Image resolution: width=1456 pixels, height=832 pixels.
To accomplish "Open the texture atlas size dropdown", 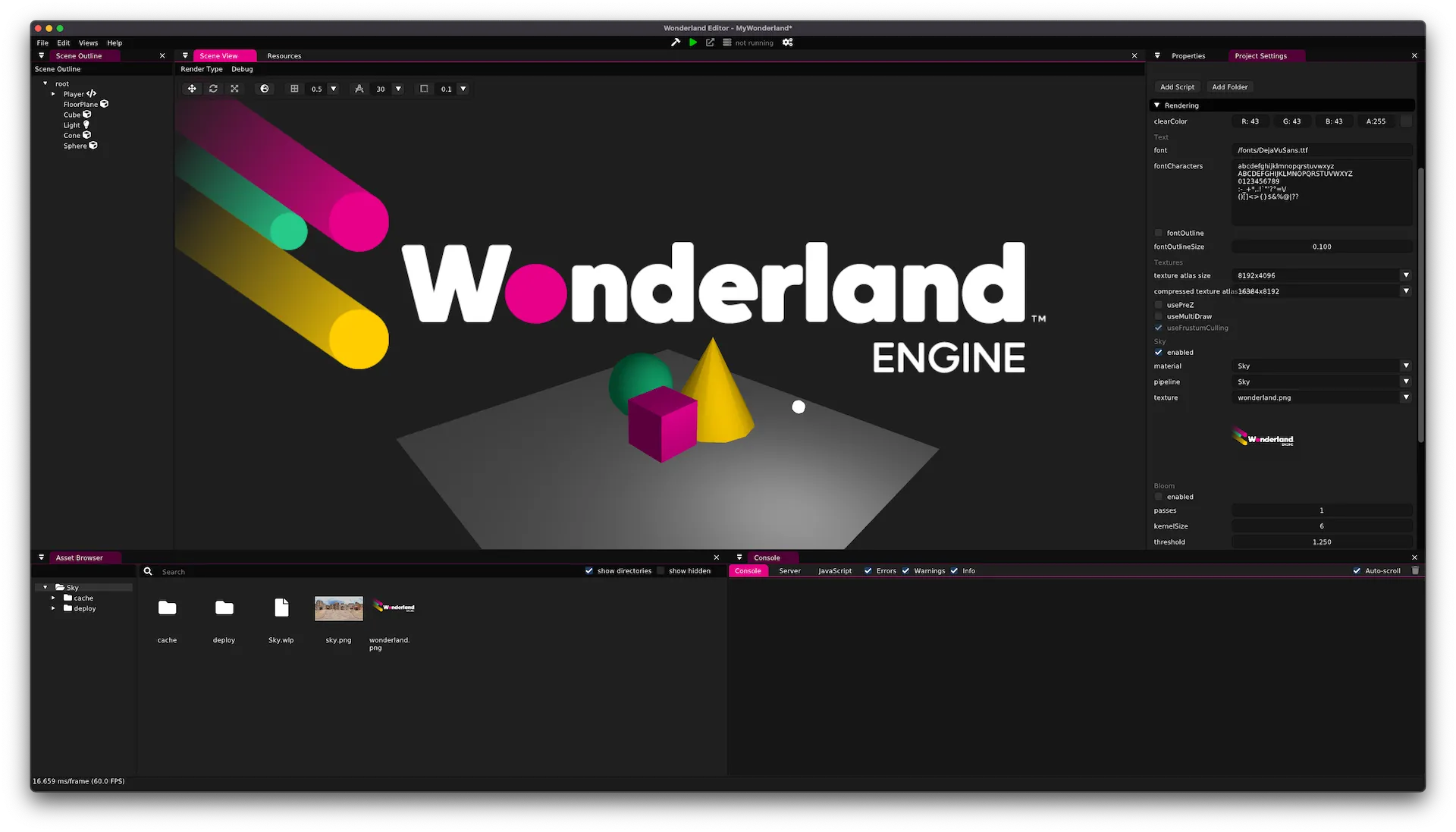I will point(1405,275).
